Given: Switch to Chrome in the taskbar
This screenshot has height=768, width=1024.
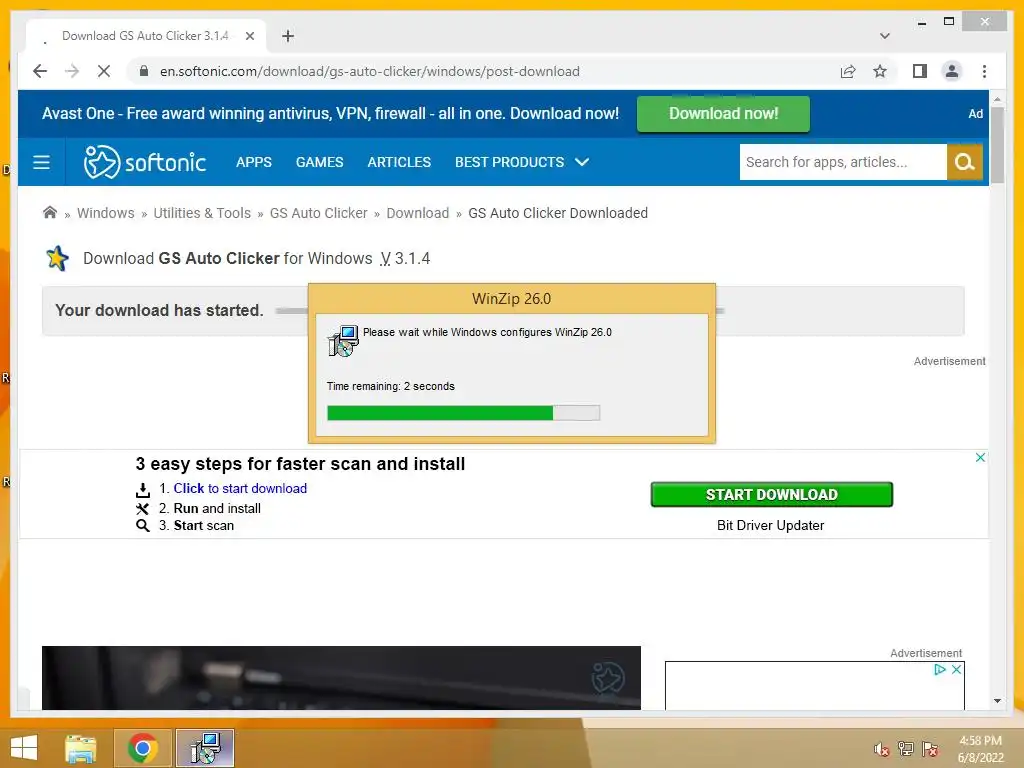Looking at the screenshot, I should (142, 748).
